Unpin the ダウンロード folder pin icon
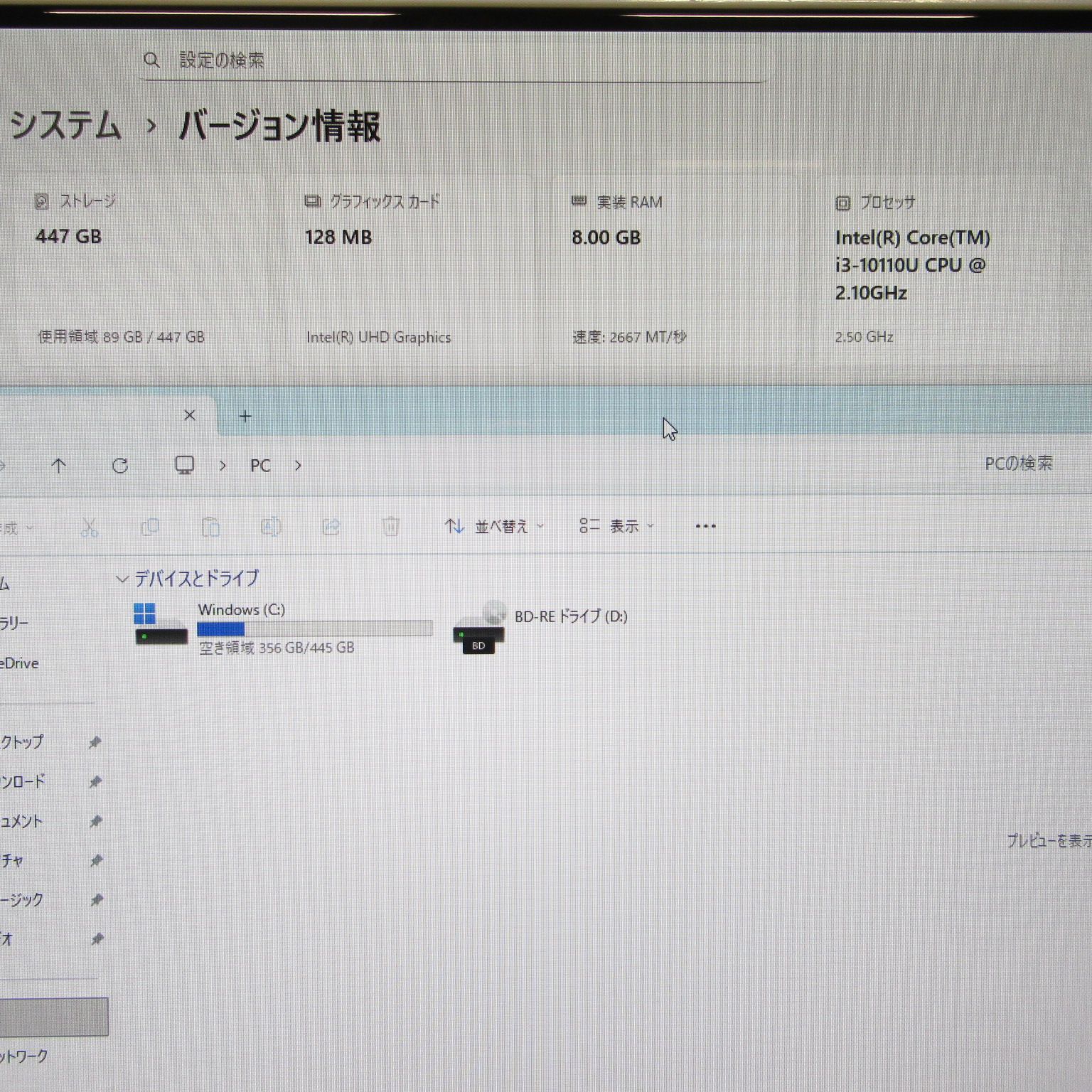The image size is (1092, 1092). [96, 782]
